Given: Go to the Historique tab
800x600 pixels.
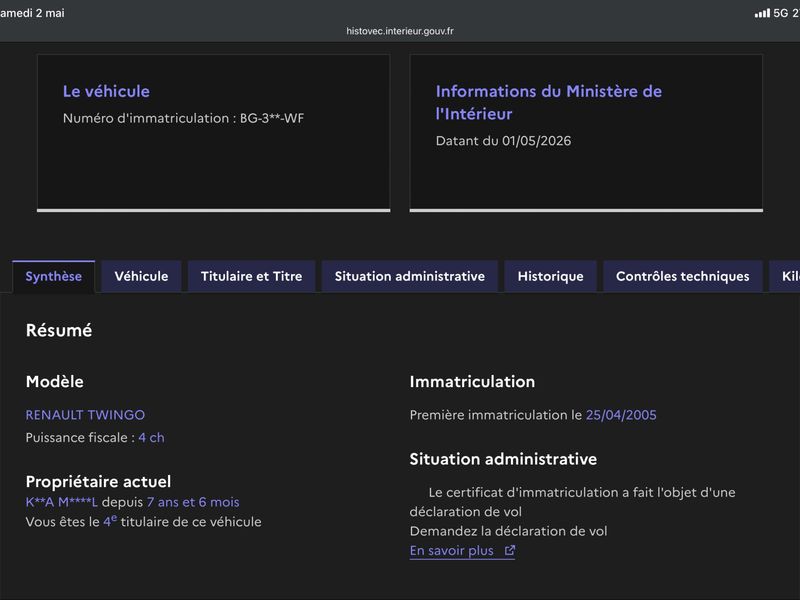Looking at the screenshot, I should click(551, 276).
